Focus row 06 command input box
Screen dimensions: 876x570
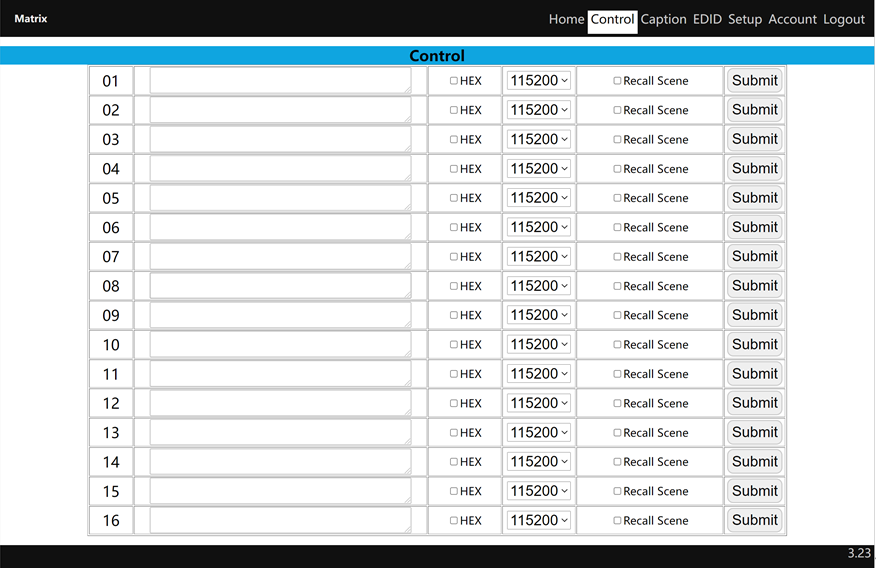pos(280,227)
